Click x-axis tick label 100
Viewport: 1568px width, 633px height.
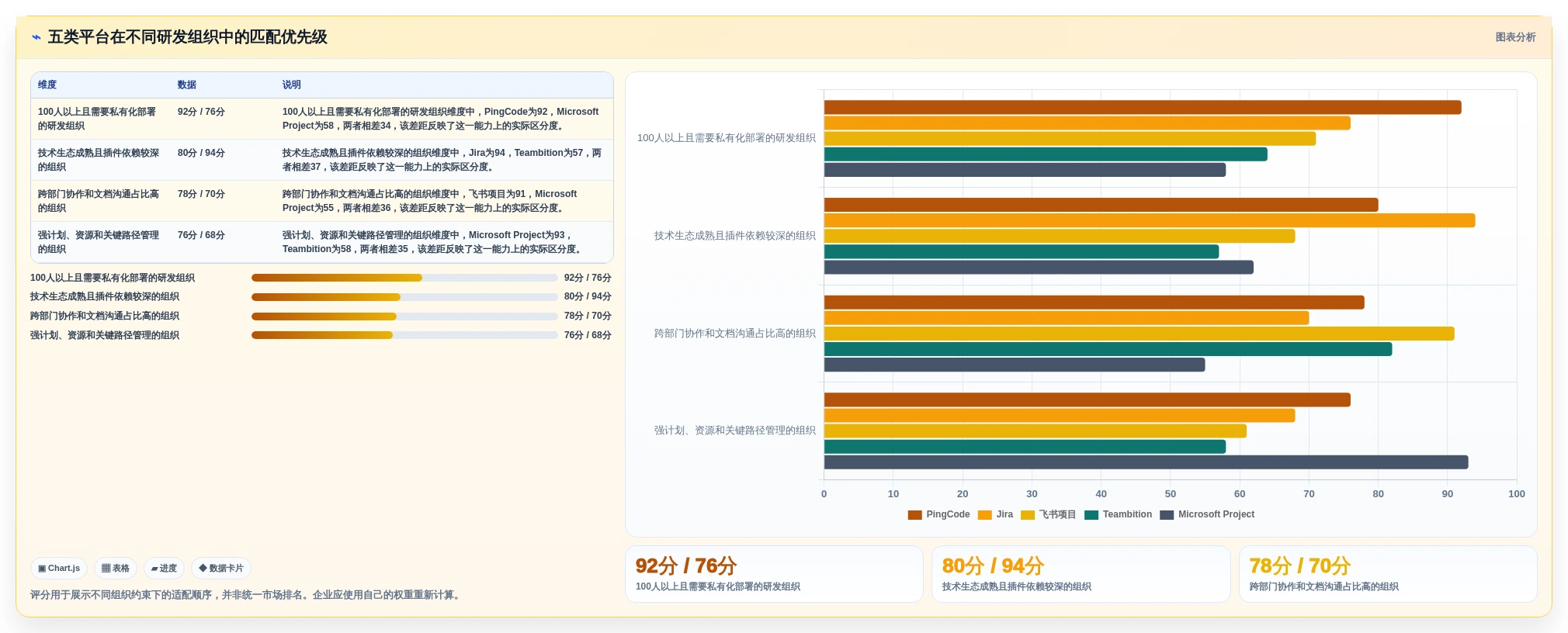coord(1517,494)
